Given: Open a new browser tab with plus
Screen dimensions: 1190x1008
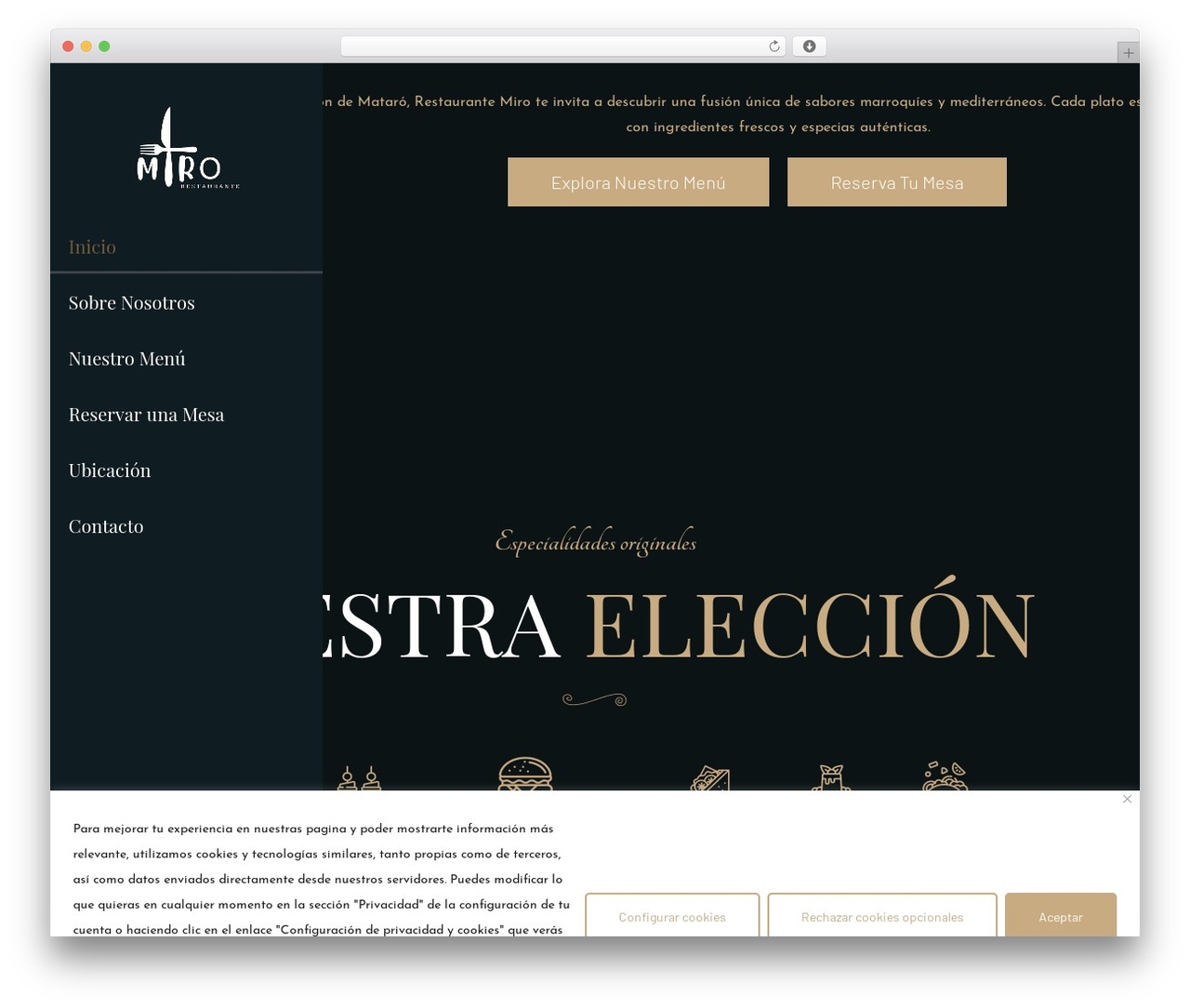Looking at the screenshot, I should pyautogui.click(x=1128, y=53).
